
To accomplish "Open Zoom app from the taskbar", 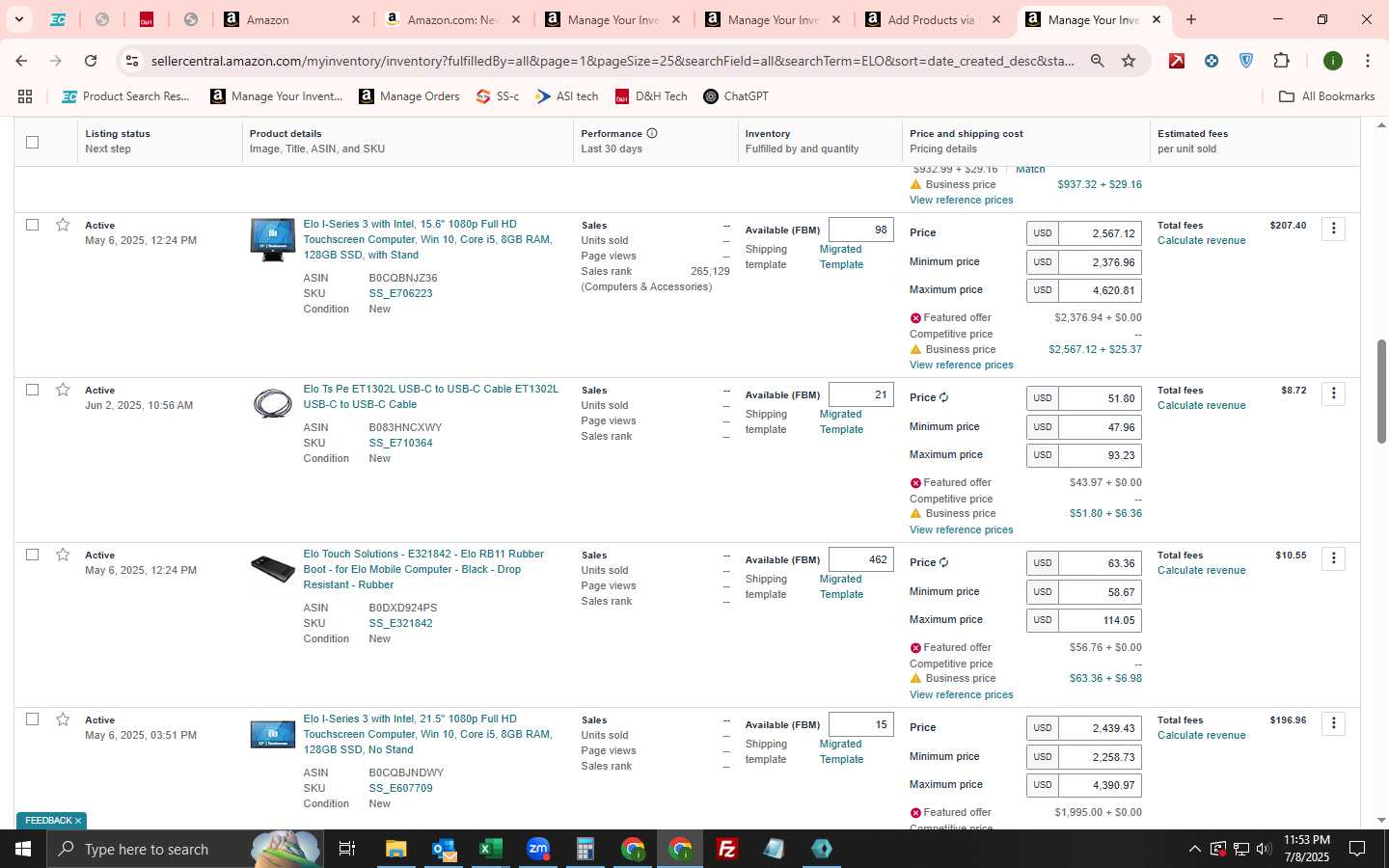I will pos(537,849).
